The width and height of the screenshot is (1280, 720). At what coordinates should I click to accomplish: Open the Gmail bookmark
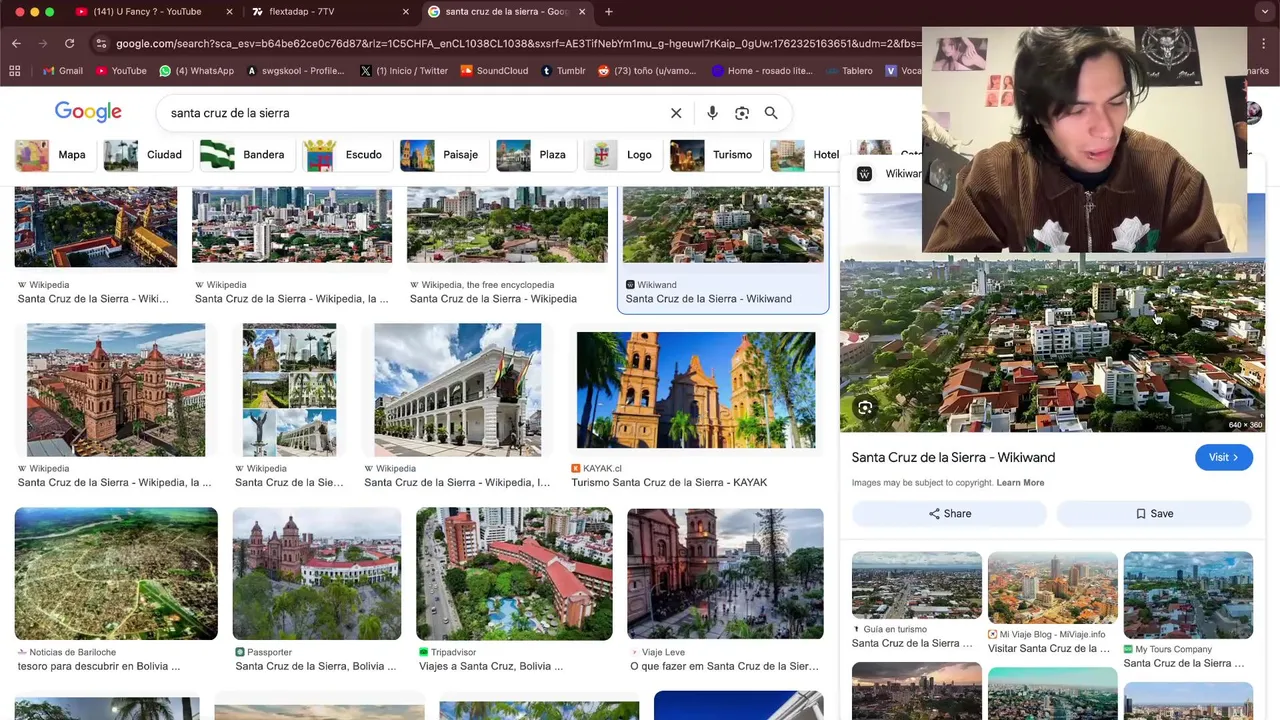click(x=62, y=71)
